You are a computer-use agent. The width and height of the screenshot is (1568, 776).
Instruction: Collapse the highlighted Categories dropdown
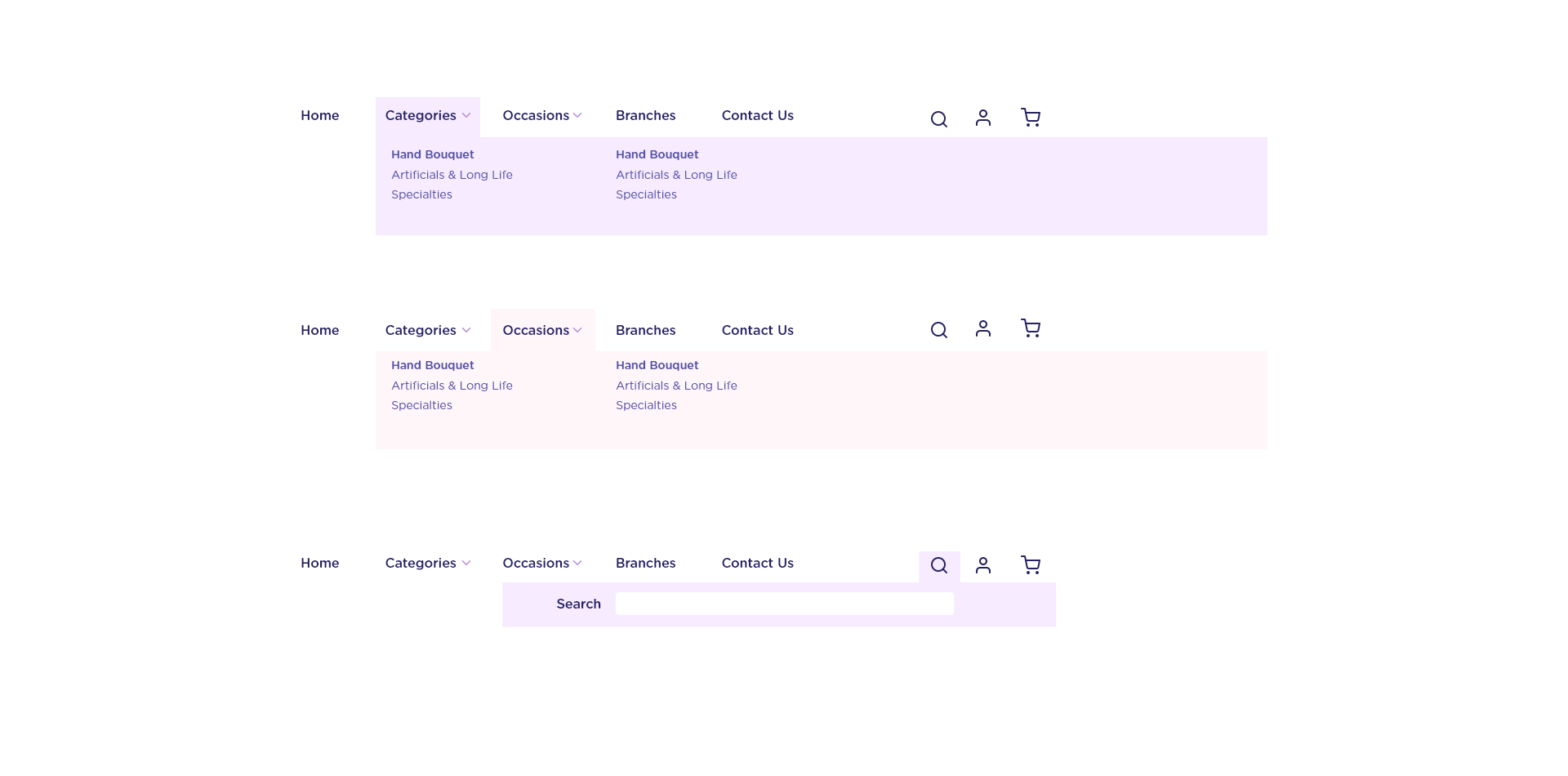[x=427, y=116]
